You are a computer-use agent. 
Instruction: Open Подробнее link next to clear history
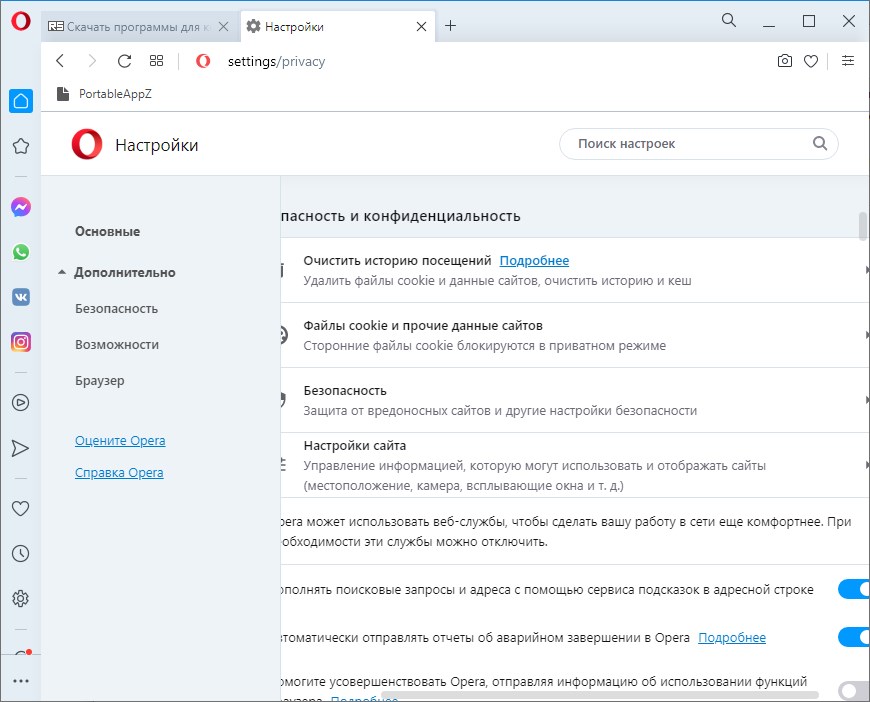click(x=534, y=261)
